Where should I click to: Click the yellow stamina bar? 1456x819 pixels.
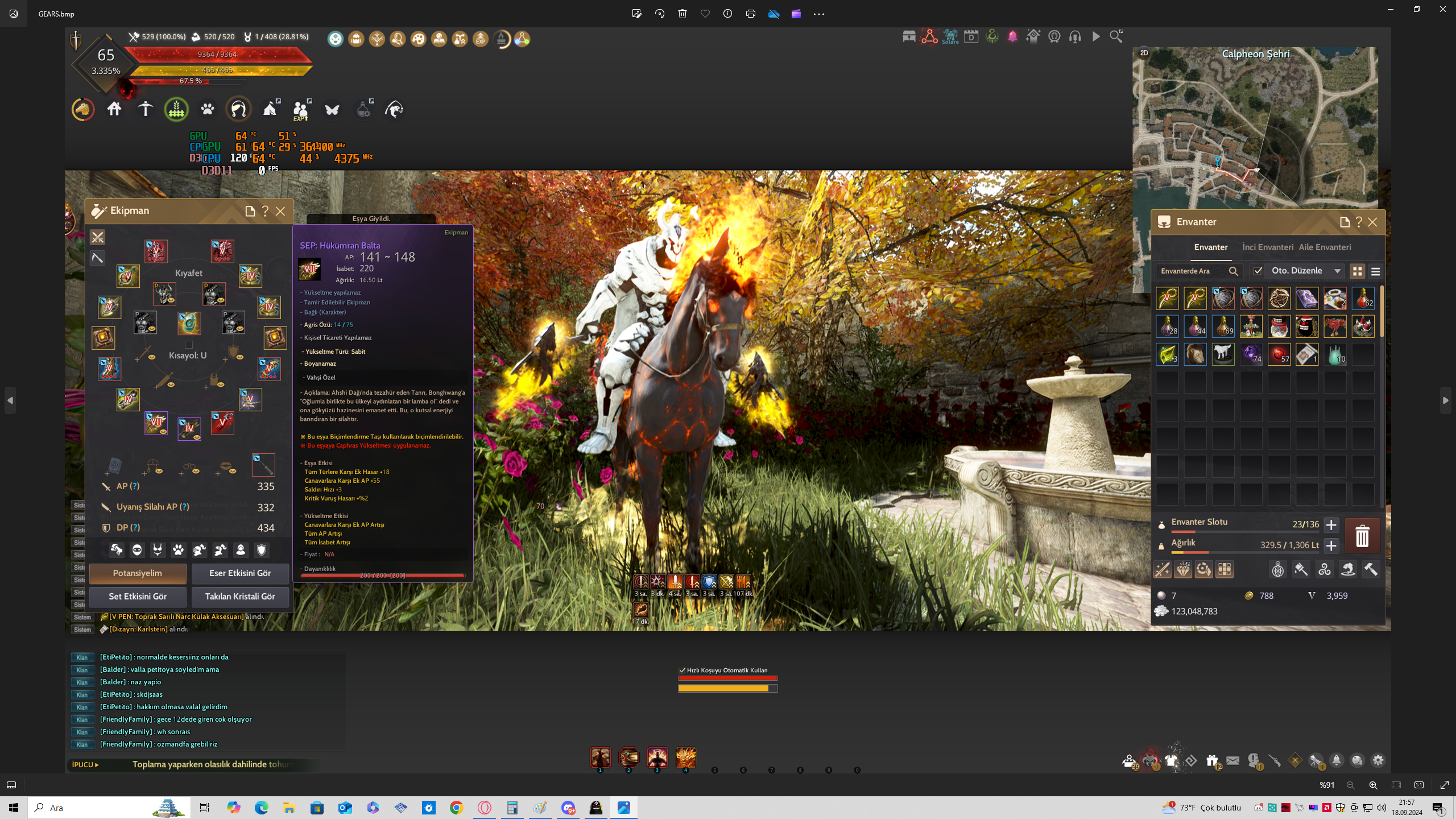tap(727, 688)
